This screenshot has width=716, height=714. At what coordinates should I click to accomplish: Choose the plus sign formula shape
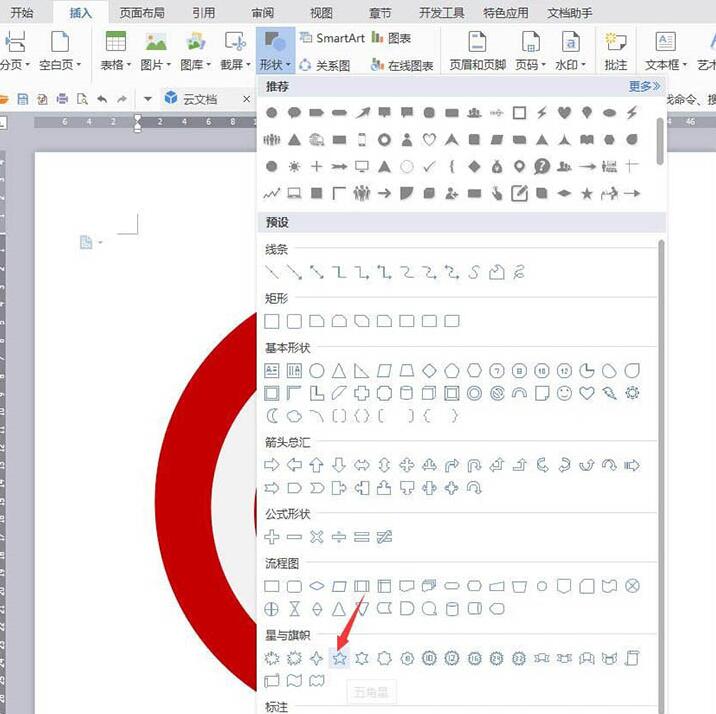click(272, 536)
